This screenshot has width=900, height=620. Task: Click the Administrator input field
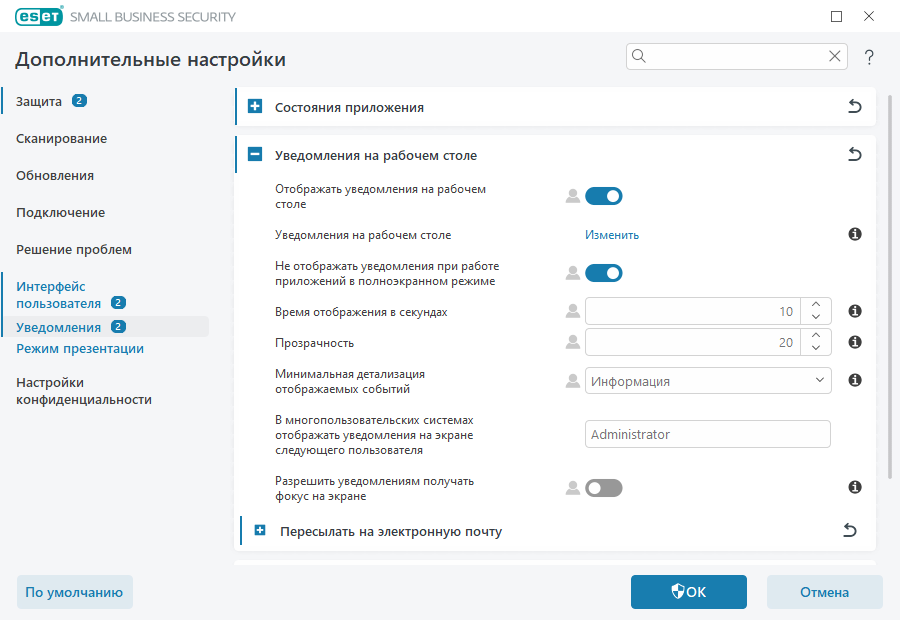[x=707, y=434]
